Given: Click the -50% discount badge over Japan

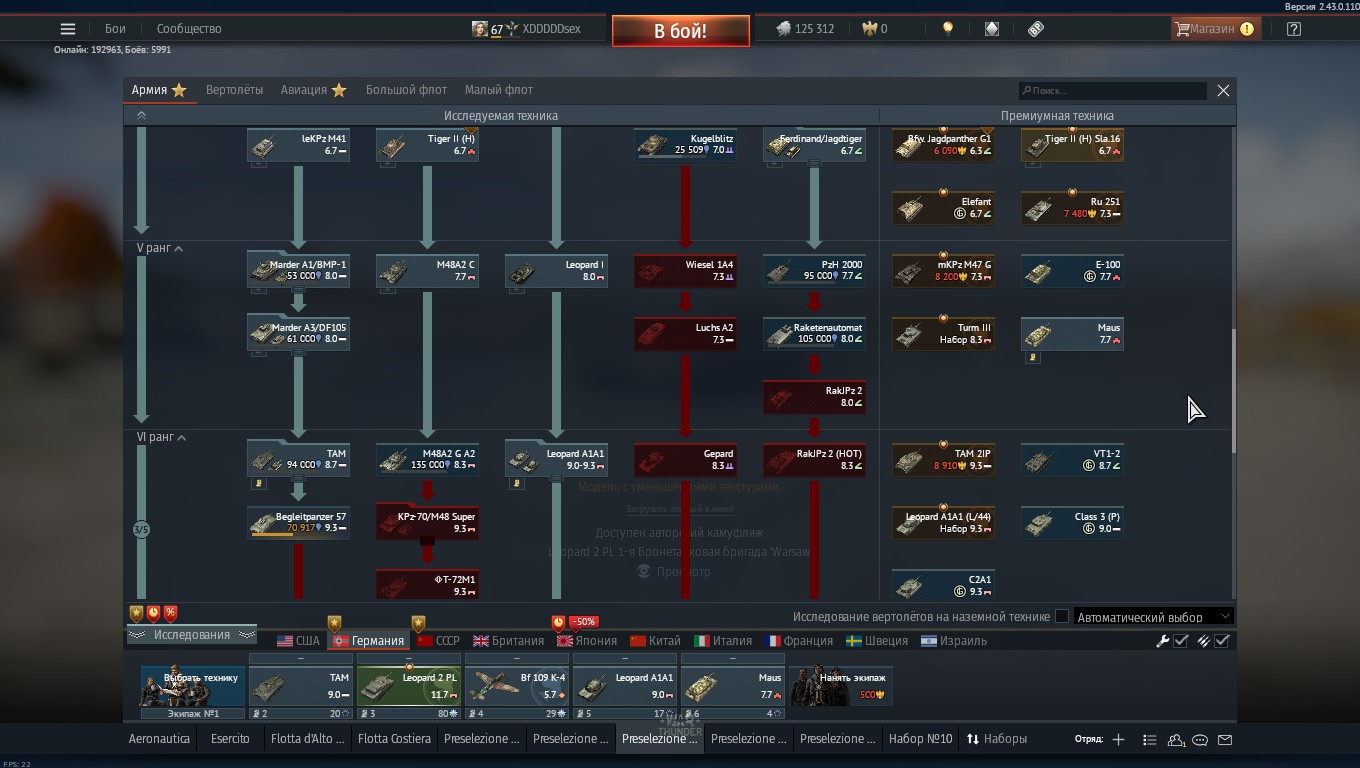Looking at the screenshot, I should click(x=584, y=622).
